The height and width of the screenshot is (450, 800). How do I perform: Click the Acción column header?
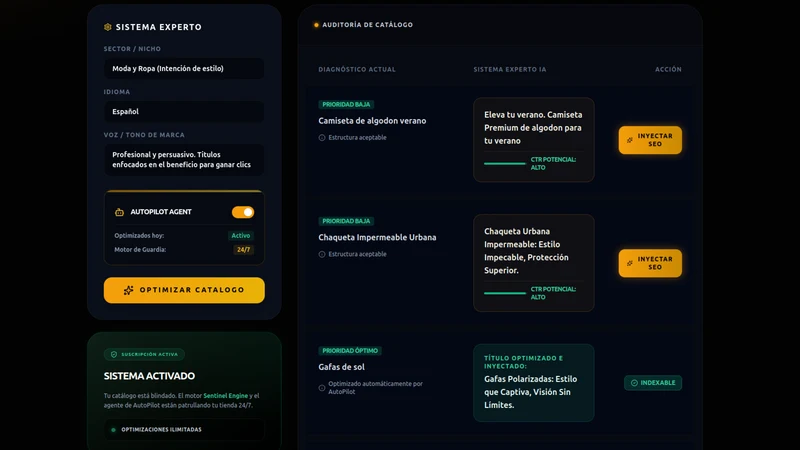668,69
